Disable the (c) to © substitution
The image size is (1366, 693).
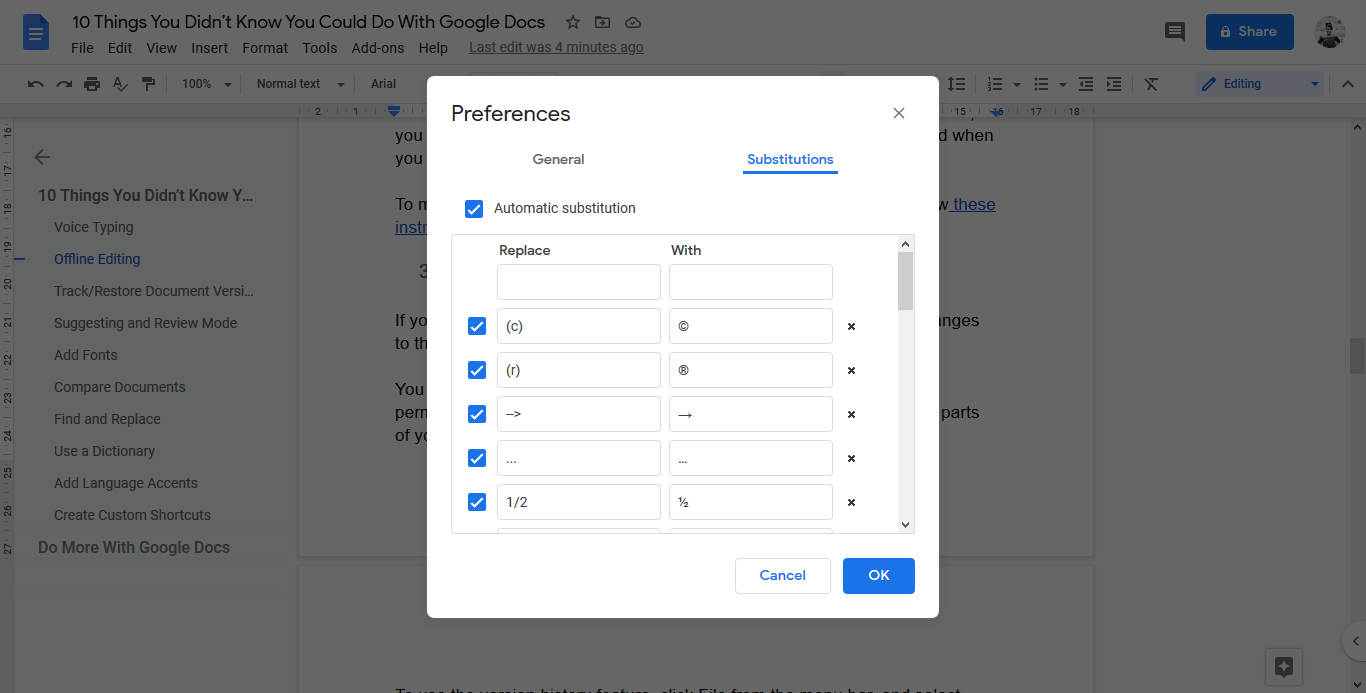point(476,326)
